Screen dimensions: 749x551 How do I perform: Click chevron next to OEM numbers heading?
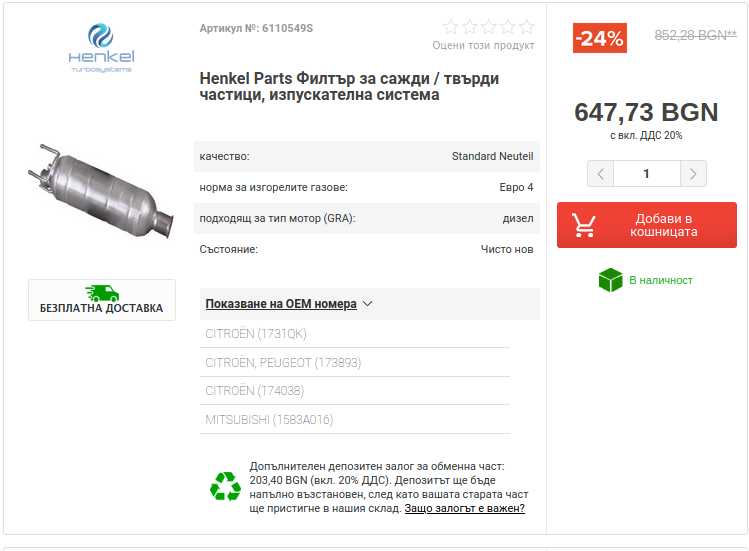(x=367, y=304)
